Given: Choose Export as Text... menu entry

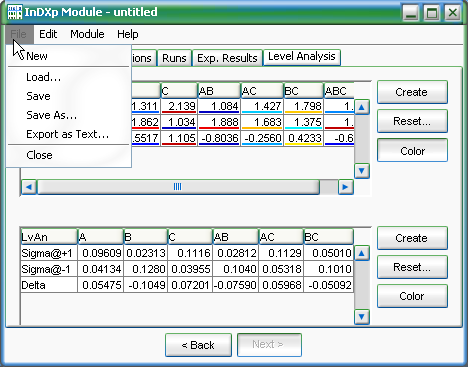Looking at the screenshot, I should [69, 134].
